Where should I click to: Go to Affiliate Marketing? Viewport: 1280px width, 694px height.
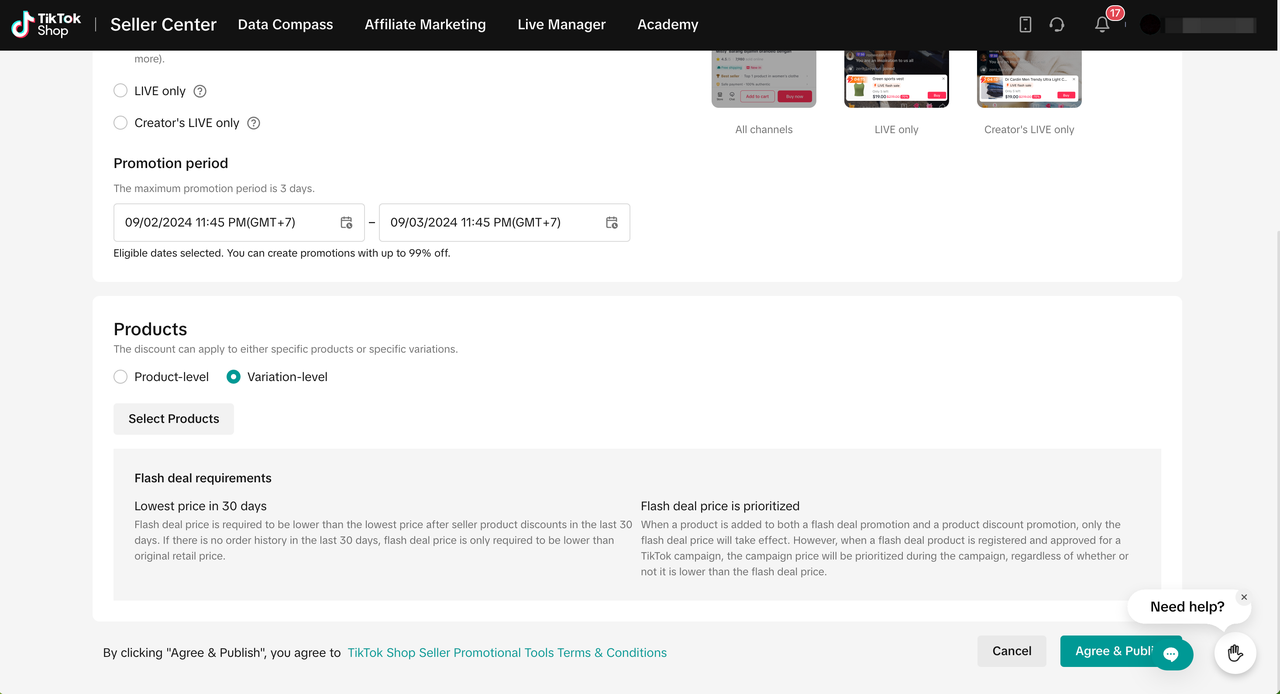425,25
